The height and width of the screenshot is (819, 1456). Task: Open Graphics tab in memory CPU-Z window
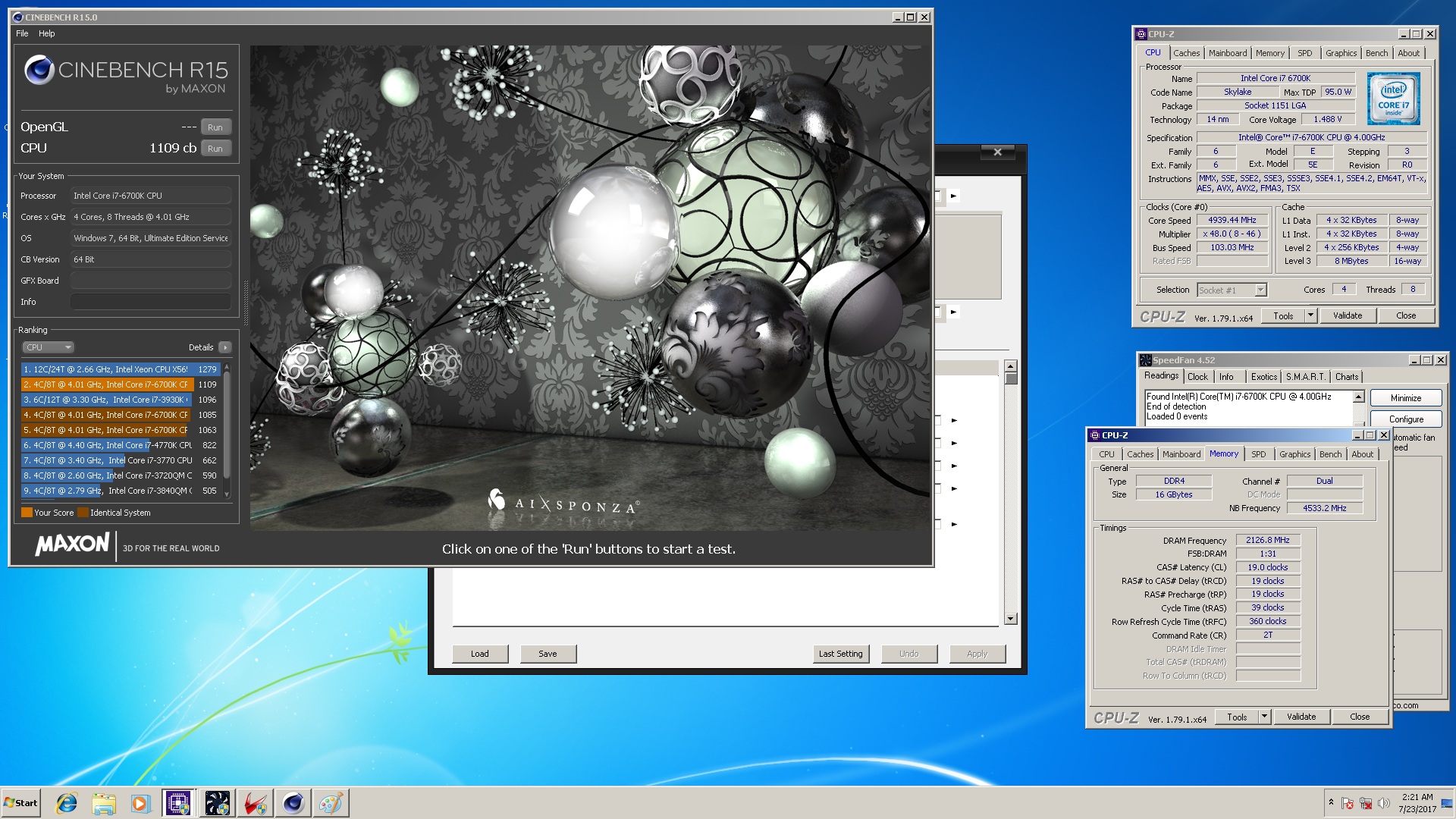coord(1294,454)
